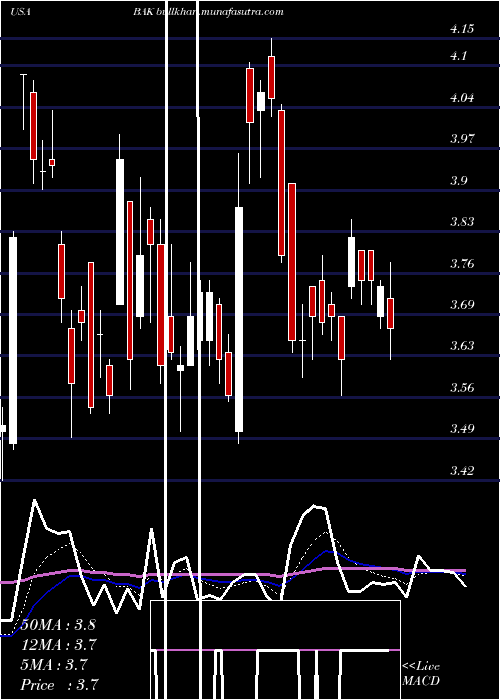The image size is (500, 700).
Task: Click the 3.9 price axis label
Action: 458,181
